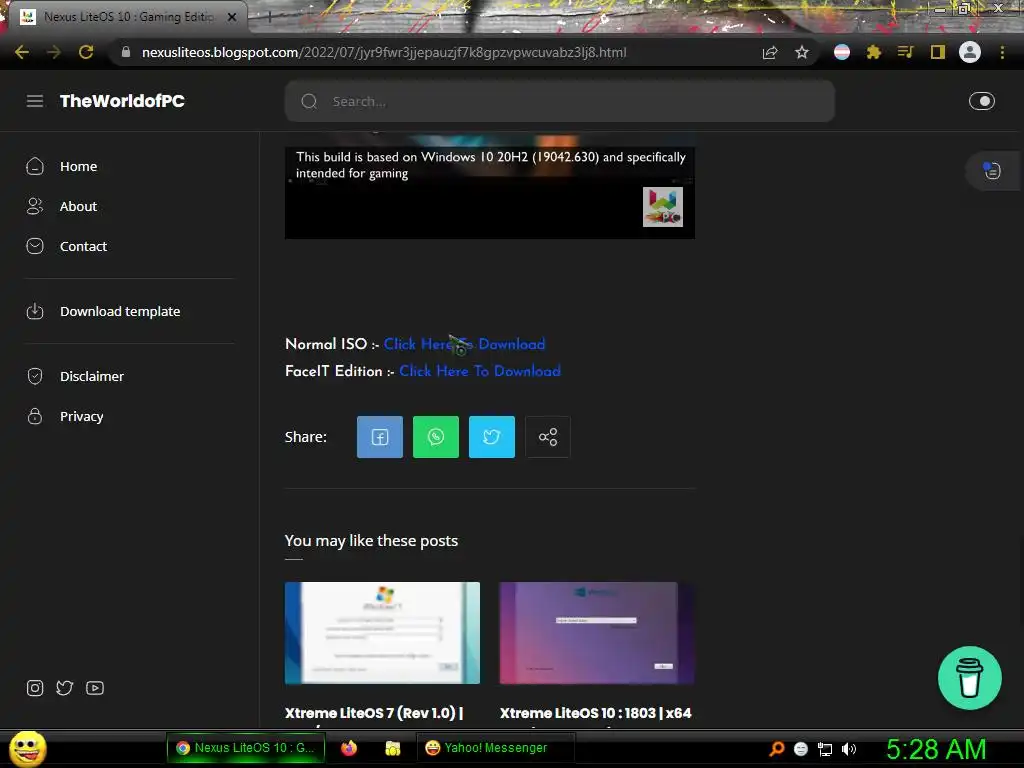Open the more share options button
The width and height of the screenshot is (1024, 768).
tap(548, 437)
